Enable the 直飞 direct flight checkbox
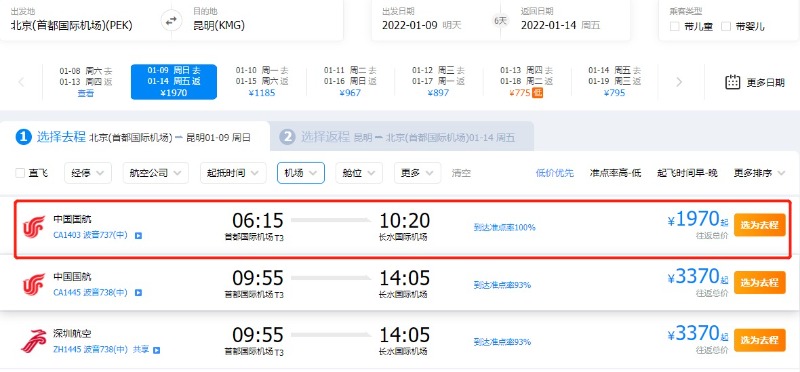Screen dimensions: 800x372 coord(20,173)
